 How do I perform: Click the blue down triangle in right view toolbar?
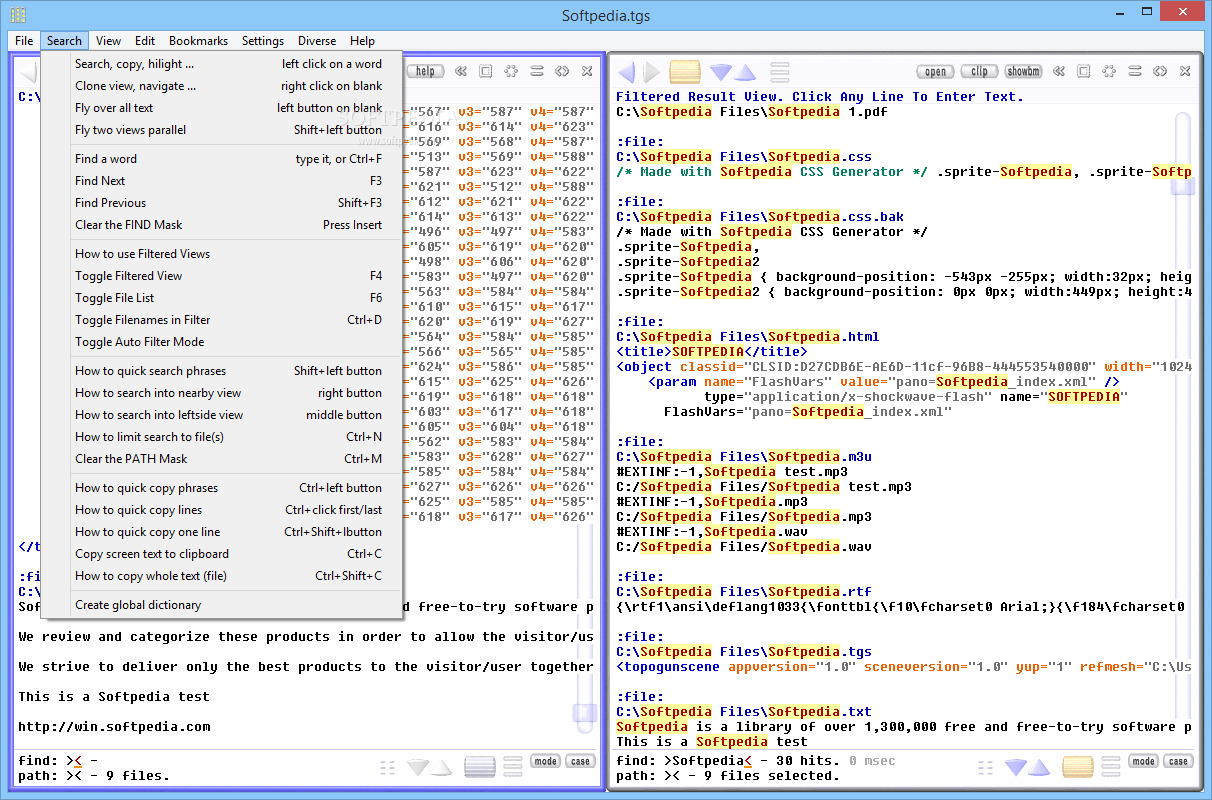[721, 72]
